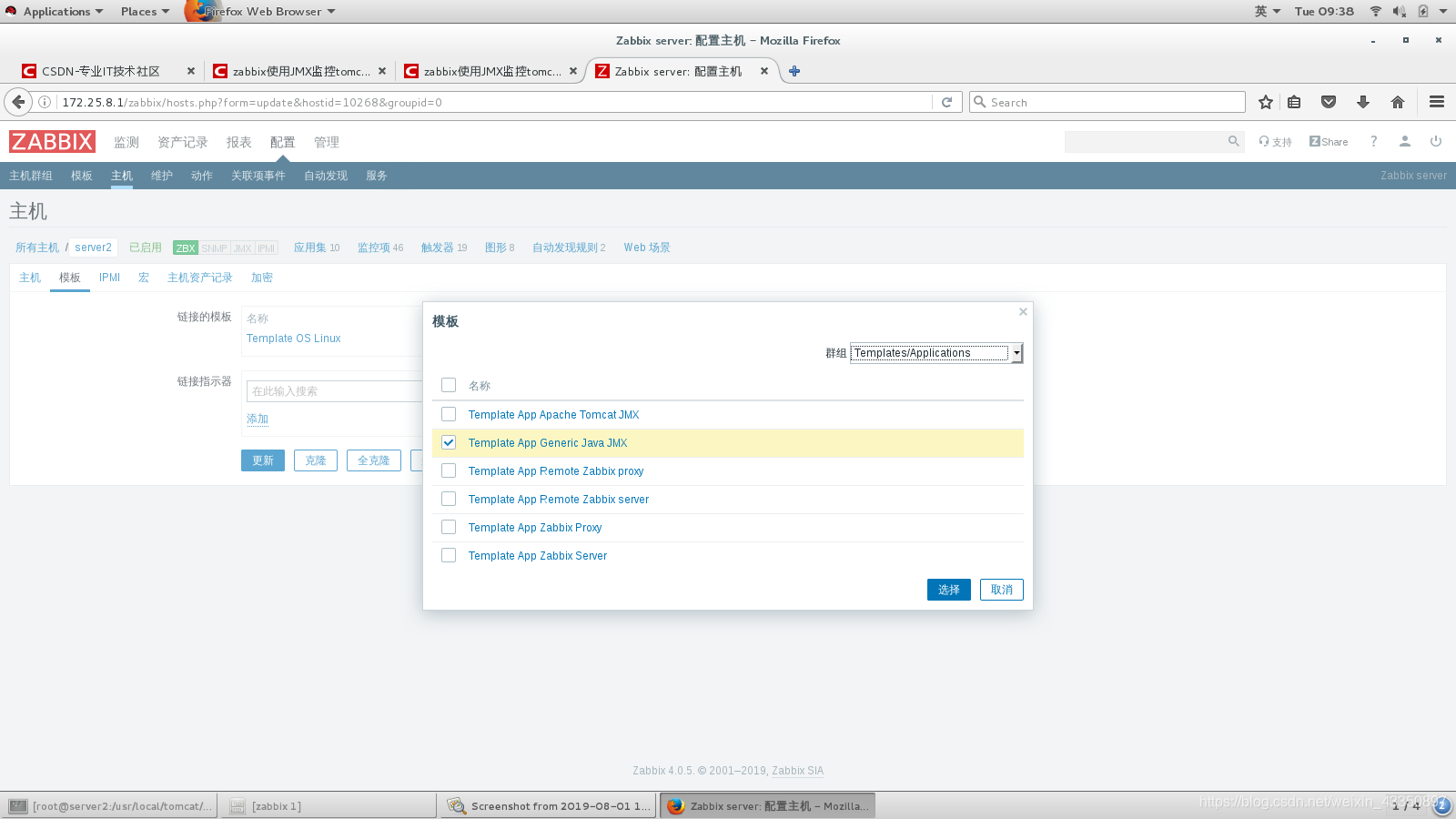Bookmark this page with star icon
The image size is (1456, 819).
pos(1265,102)
